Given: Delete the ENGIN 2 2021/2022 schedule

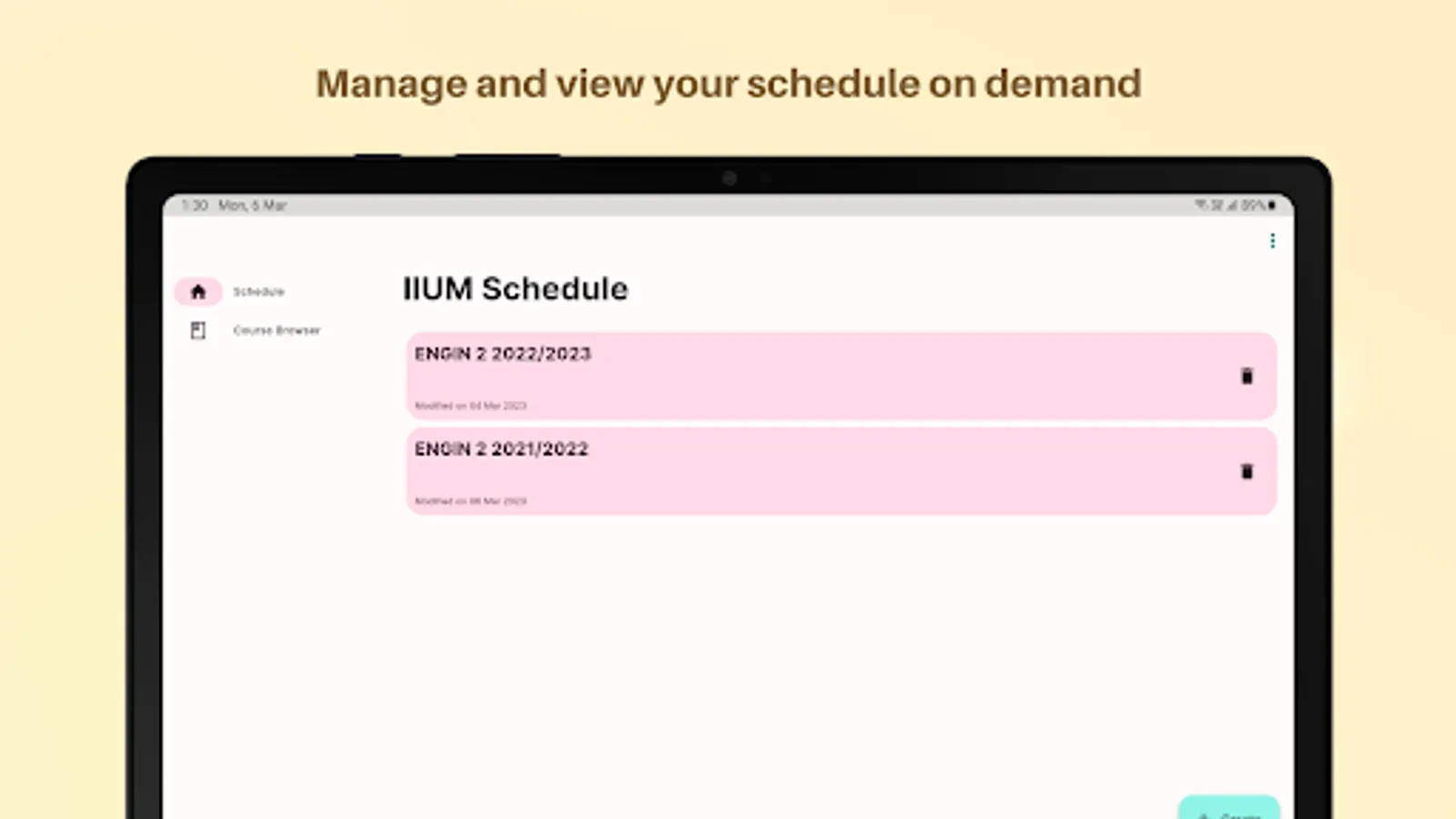Looking at the screenshot, I should coord(1247,471).
